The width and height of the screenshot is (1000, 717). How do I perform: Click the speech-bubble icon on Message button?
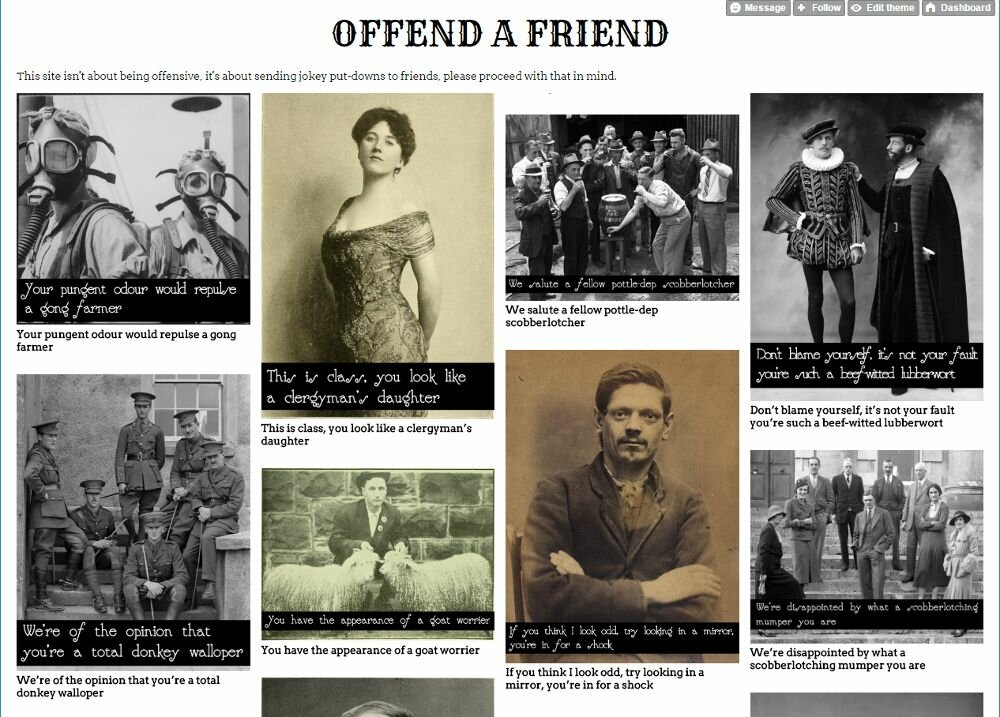pyautogui.click(x=733, y=7)
